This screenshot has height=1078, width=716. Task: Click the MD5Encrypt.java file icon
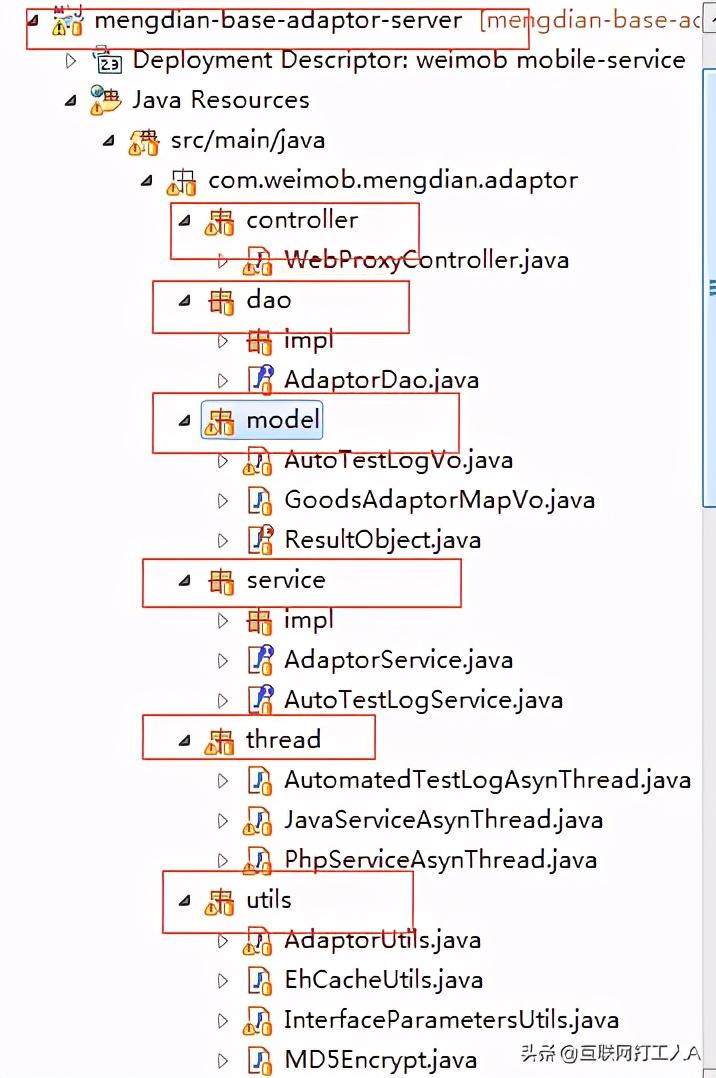click(x=259, y=1059)
